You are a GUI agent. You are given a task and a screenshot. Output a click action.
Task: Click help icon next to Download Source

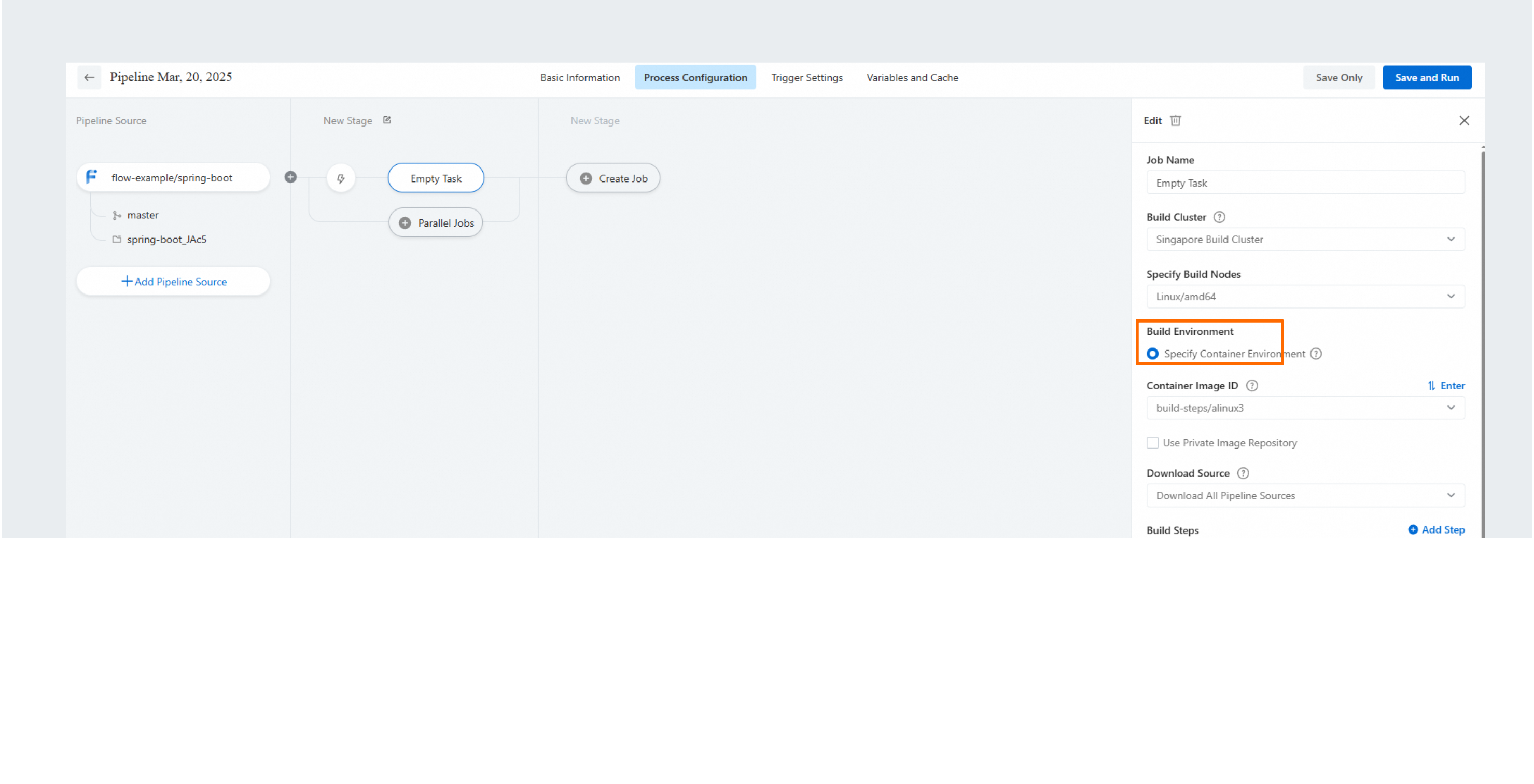click(1243, 473)
